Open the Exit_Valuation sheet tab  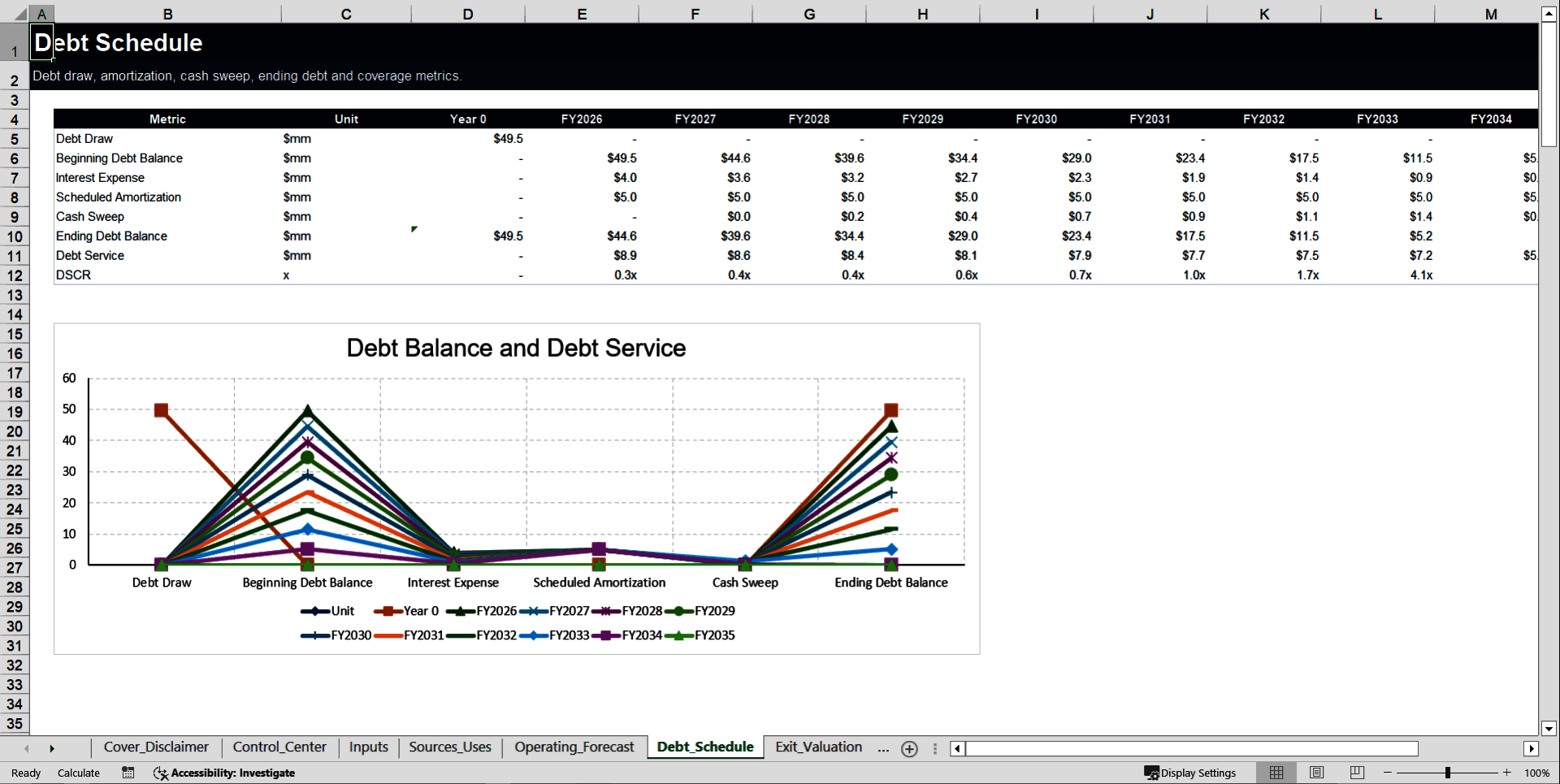[x=818, y=747]
